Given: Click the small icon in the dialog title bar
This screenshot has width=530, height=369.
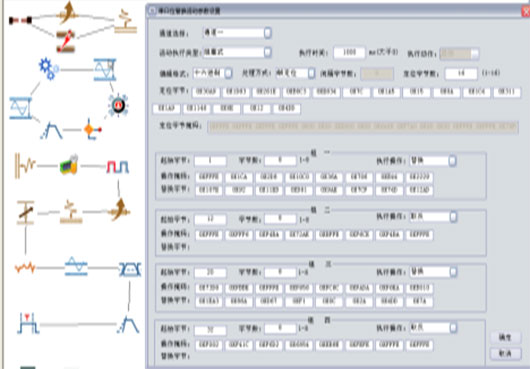Looking at the screenshot, I should pyautogui.click(x=152, y=10).
